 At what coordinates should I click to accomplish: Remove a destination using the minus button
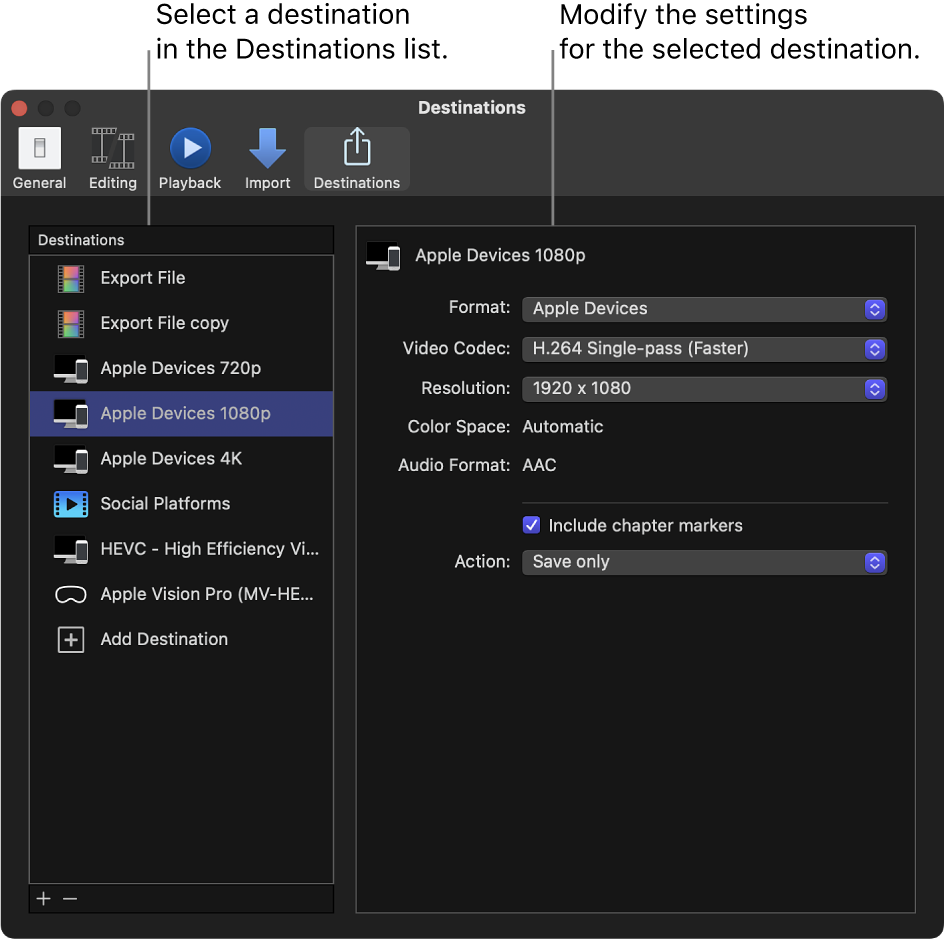point(70,899)
